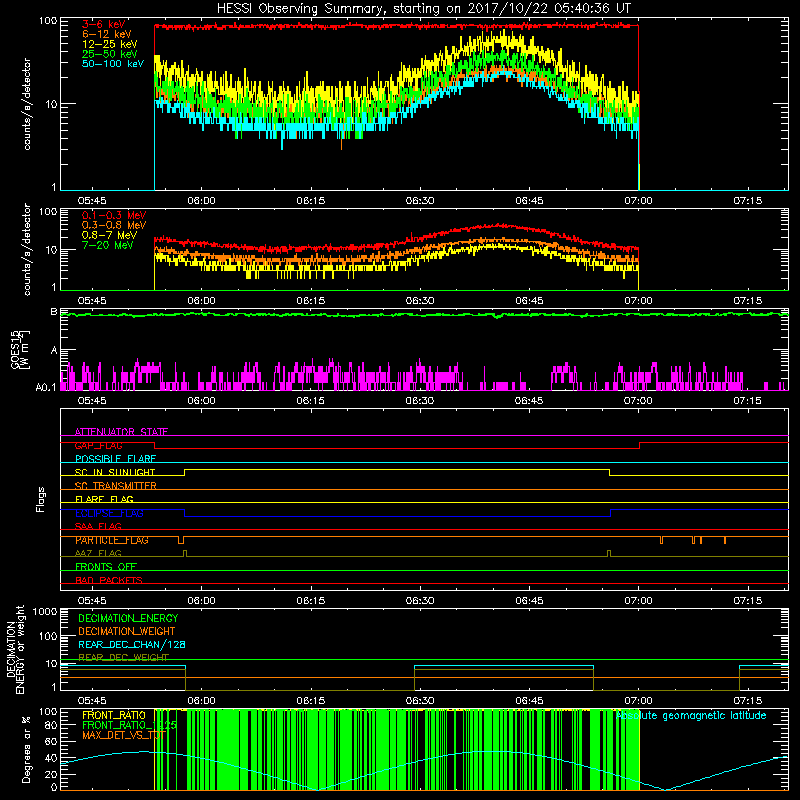
Task: Click the 06:15 tick under the GOES panel
Action: 310,401
